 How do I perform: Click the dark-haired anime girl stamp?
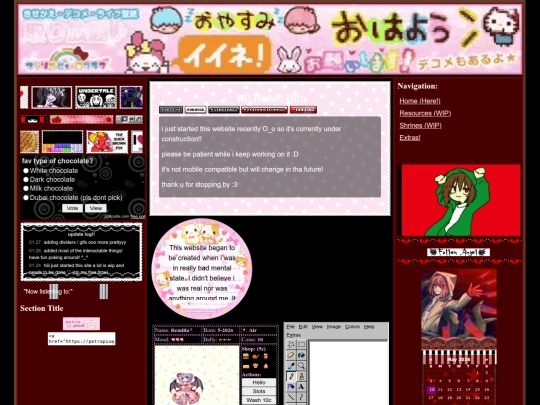coord(52,97)
